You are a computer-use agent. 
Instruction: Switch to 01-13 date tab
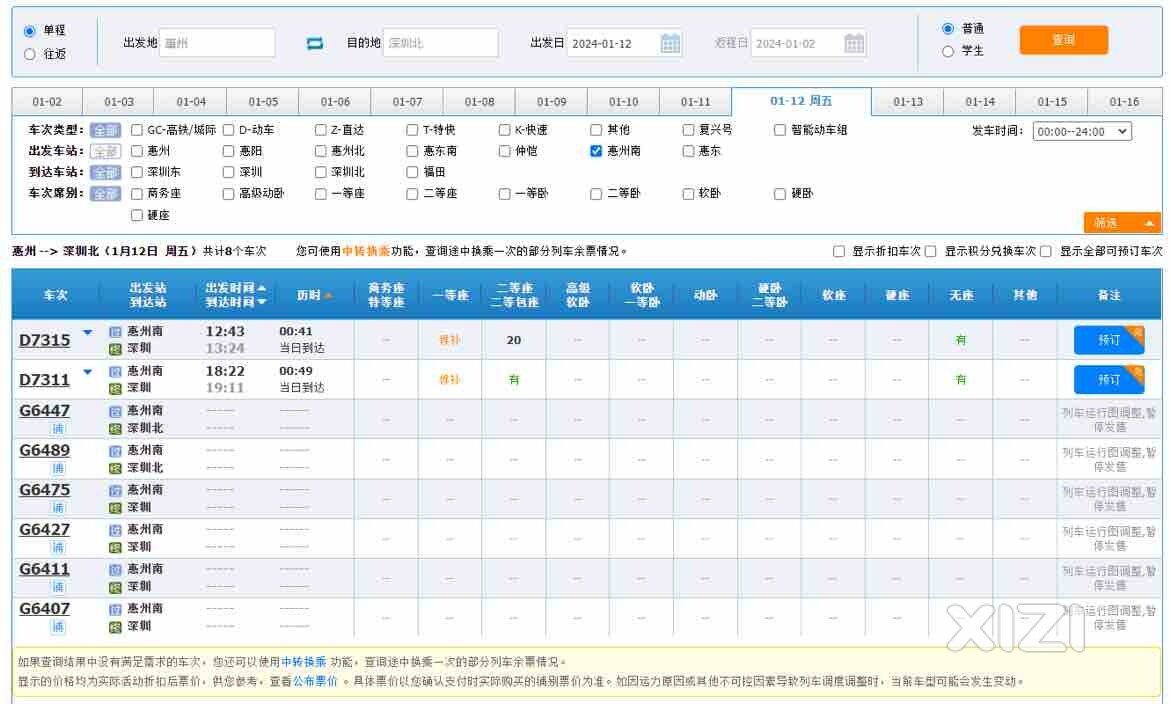[908, 102]
